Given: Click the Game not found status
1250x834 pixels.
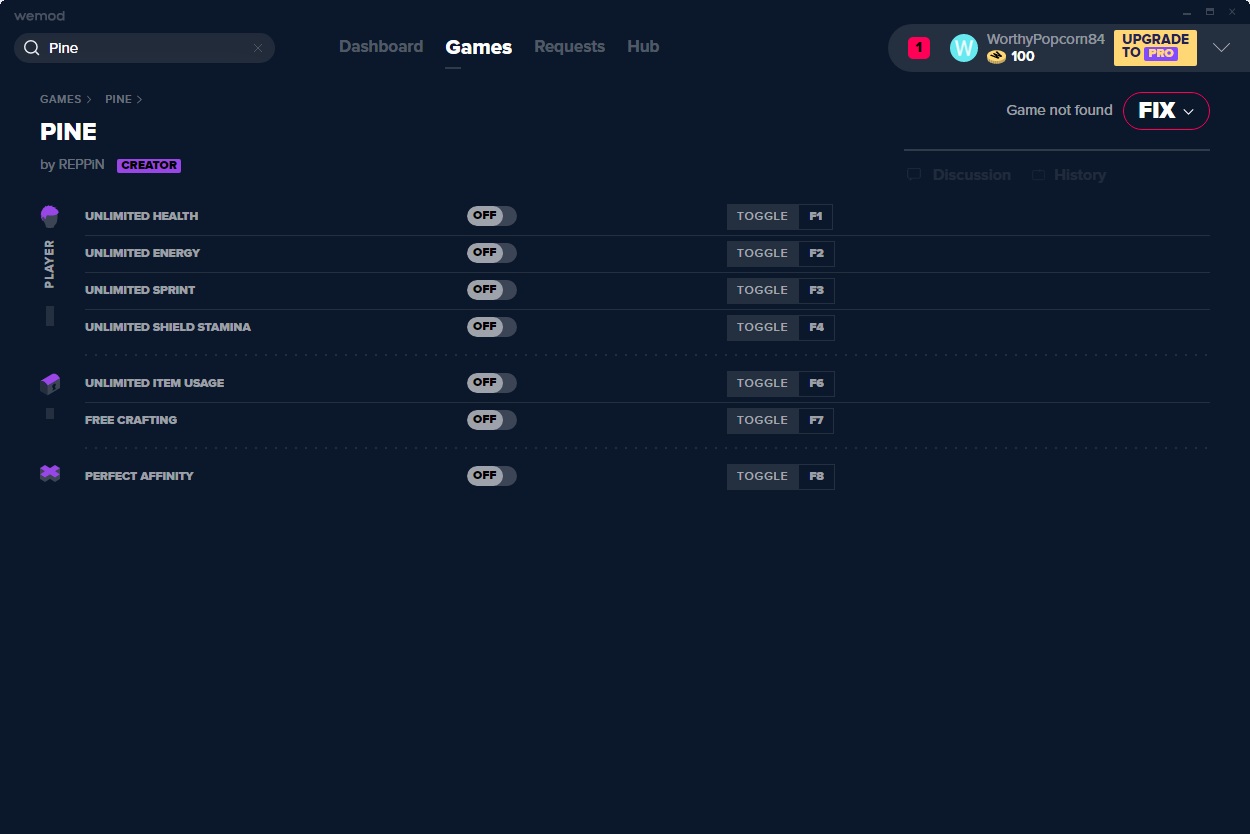Looking at the screenshot, I should pyautogui.click(x=1059, y=110).
